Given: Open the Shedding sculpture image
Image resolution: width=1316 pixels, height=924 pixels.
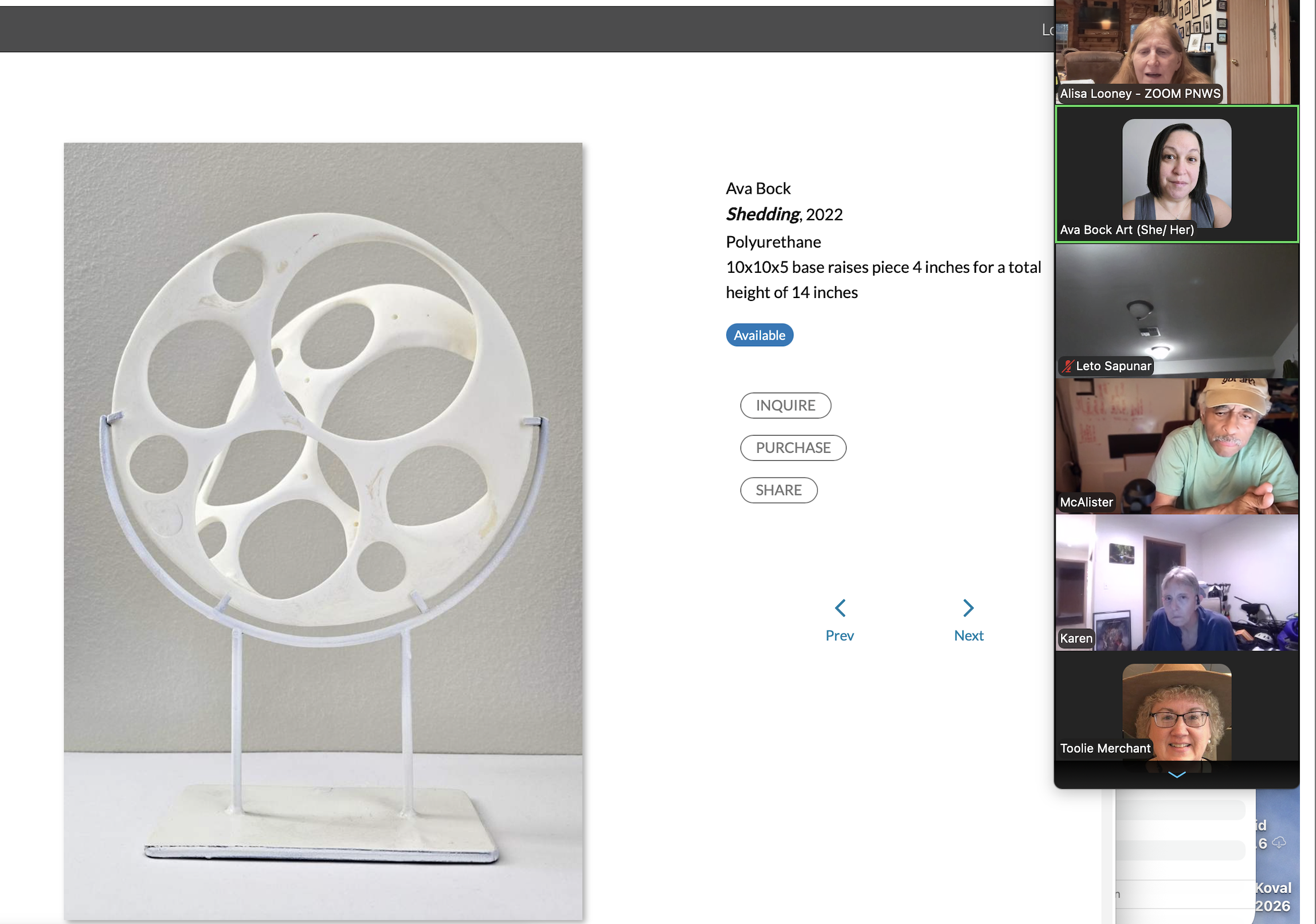Looking at the screenshot, I should pos(323,531).
